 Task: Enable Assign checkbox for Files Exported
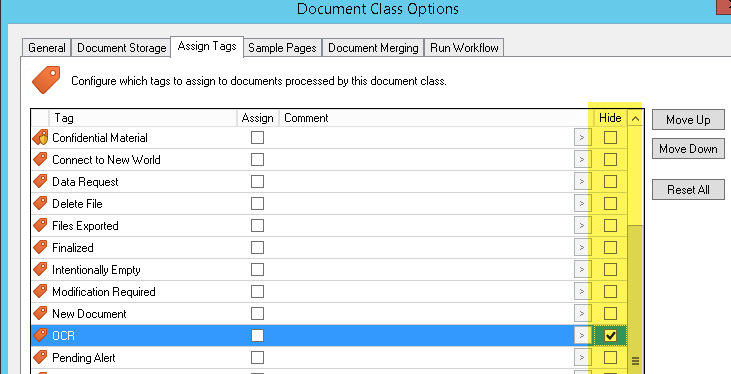pyautogui.click(x=257, y=225)
